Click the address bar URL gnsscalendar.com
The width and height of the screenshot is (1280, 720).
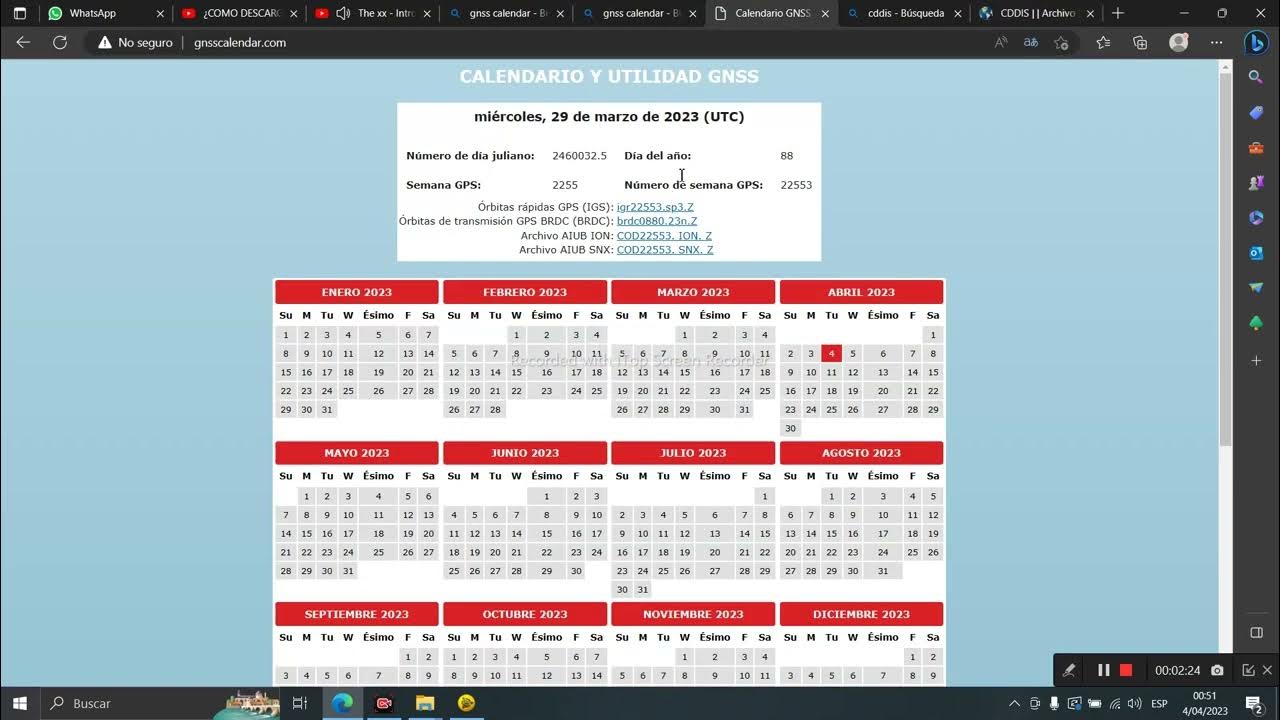pos(240,43)
